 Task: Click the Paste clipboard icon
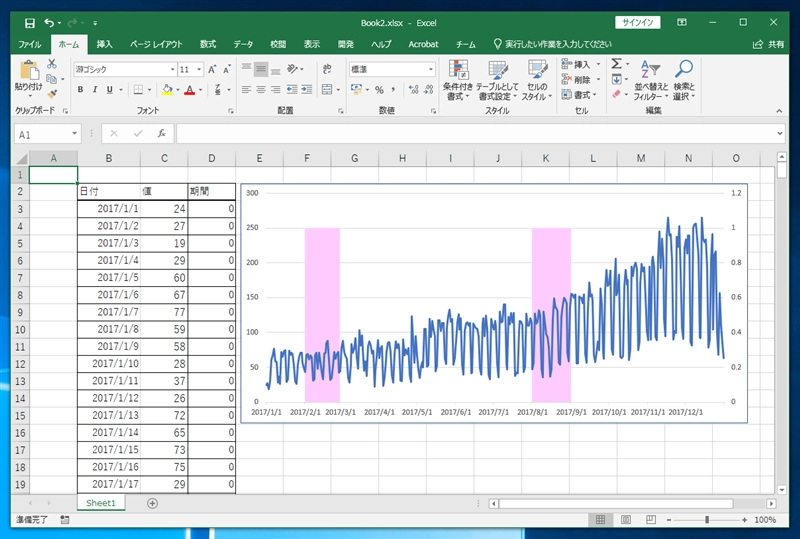click(x=29, y=71)
